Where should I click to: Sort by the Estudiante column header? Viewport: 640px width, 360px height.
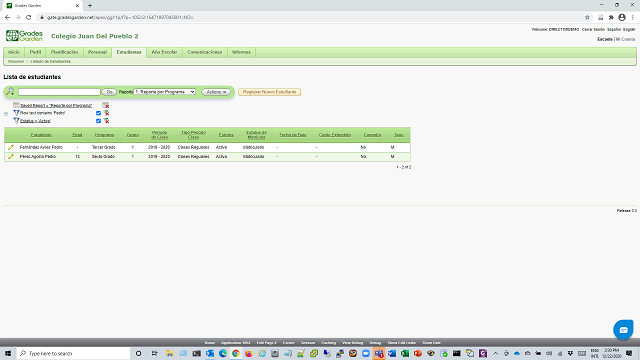pyautogui.click(x=41, y=135)
